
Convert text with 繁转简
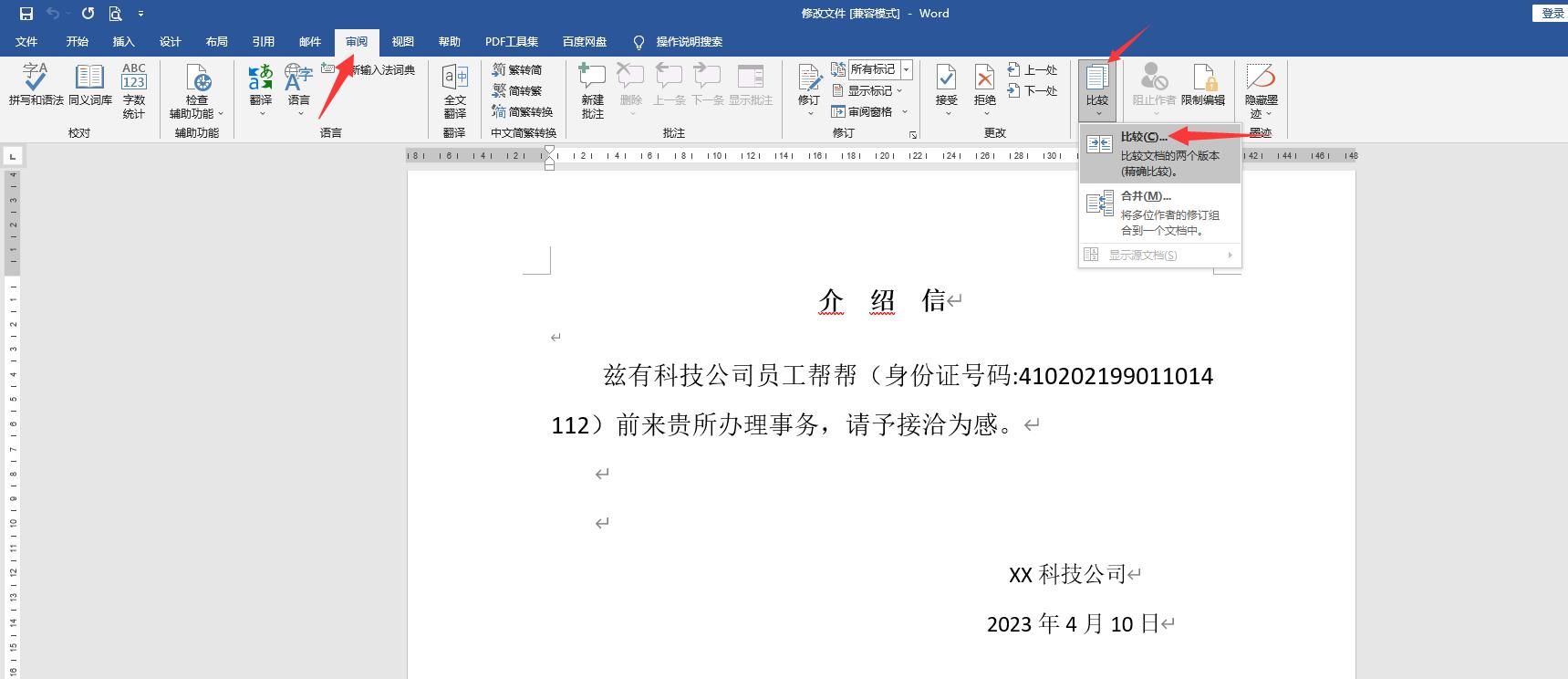click(x=517, y=69)
